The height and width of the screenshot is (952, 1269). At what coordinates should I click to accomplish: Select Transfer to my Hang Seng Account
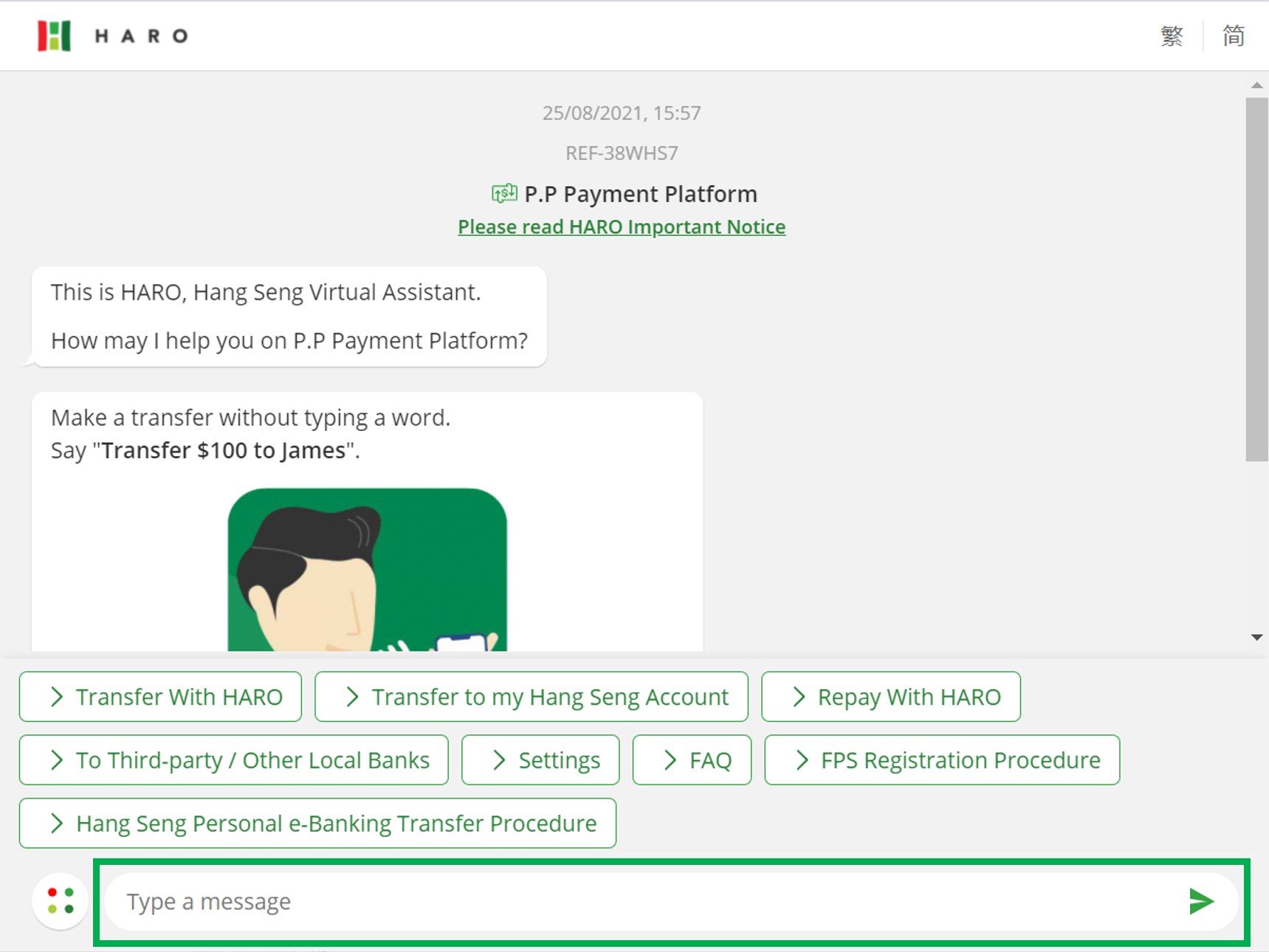(x=532, y=697)
